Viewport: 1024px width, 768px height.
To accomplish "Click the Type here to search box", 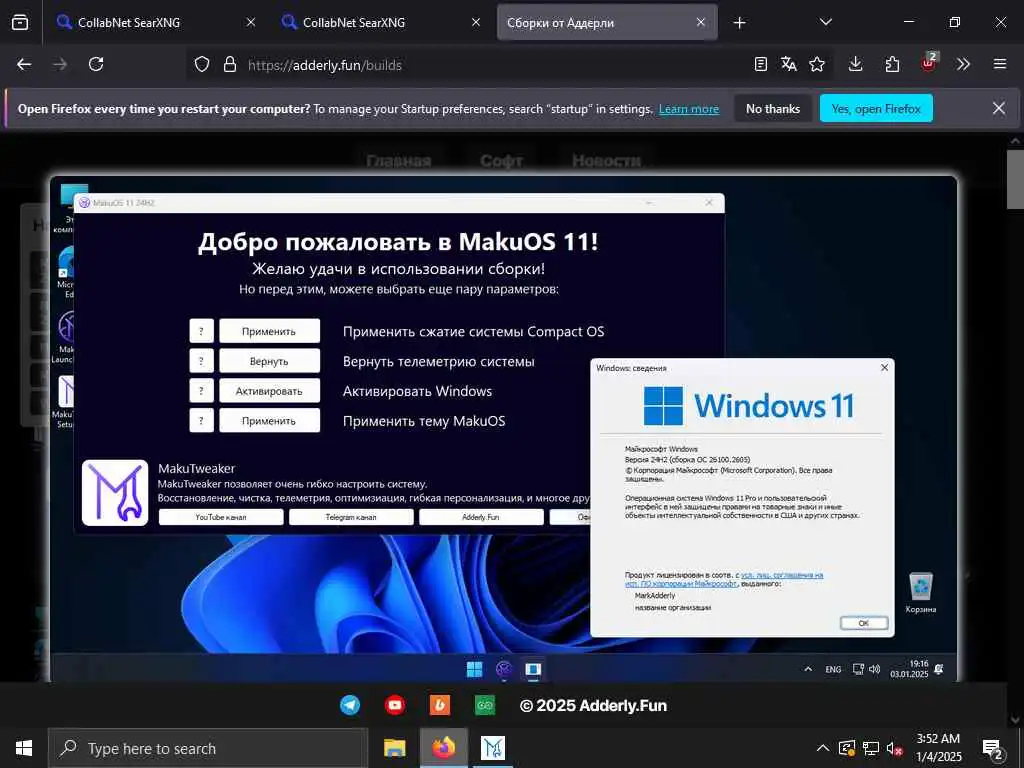I will (x=208, y=748).
